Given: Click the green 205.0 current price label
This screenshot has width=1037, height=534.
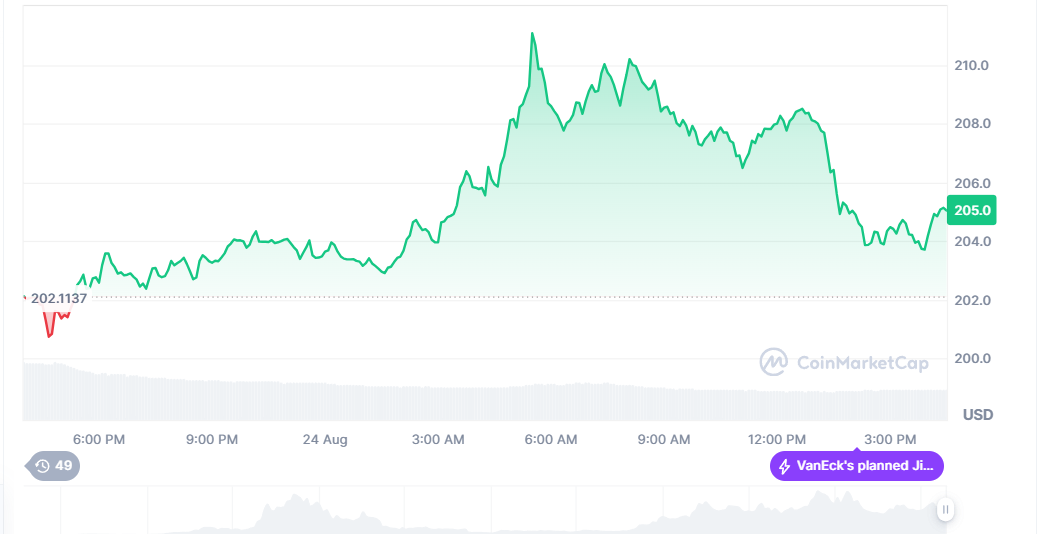Looking at the screenshot, I should coord(971,211).
